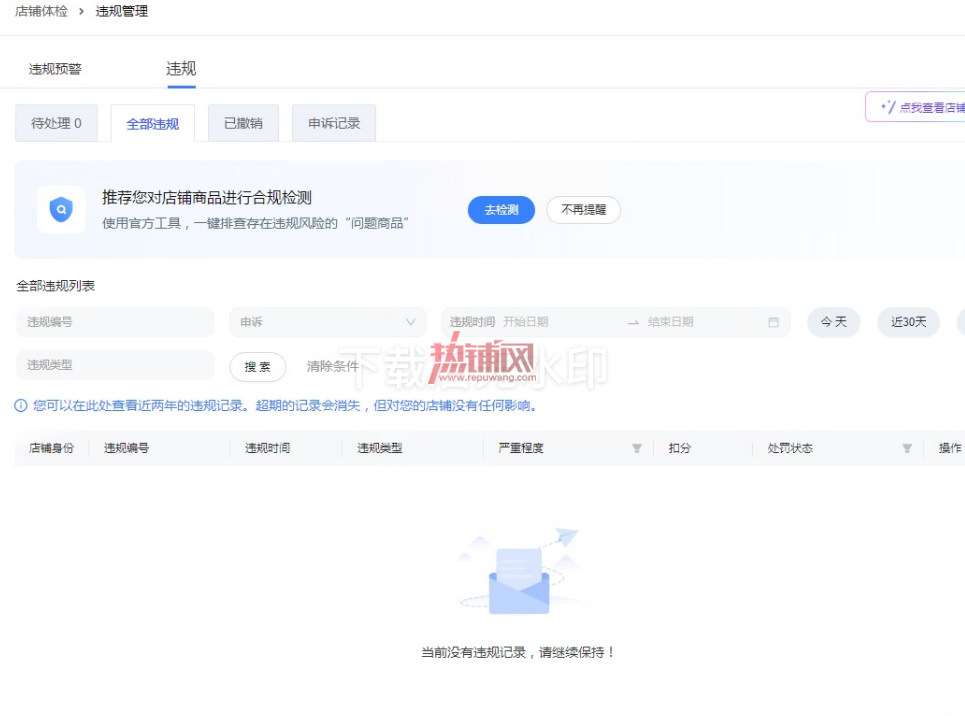The width and height of the screenshot is (965, 716).
Task: Open the 违规时间 start date picker
Action: pyautogui.click(x=525, y=322)
